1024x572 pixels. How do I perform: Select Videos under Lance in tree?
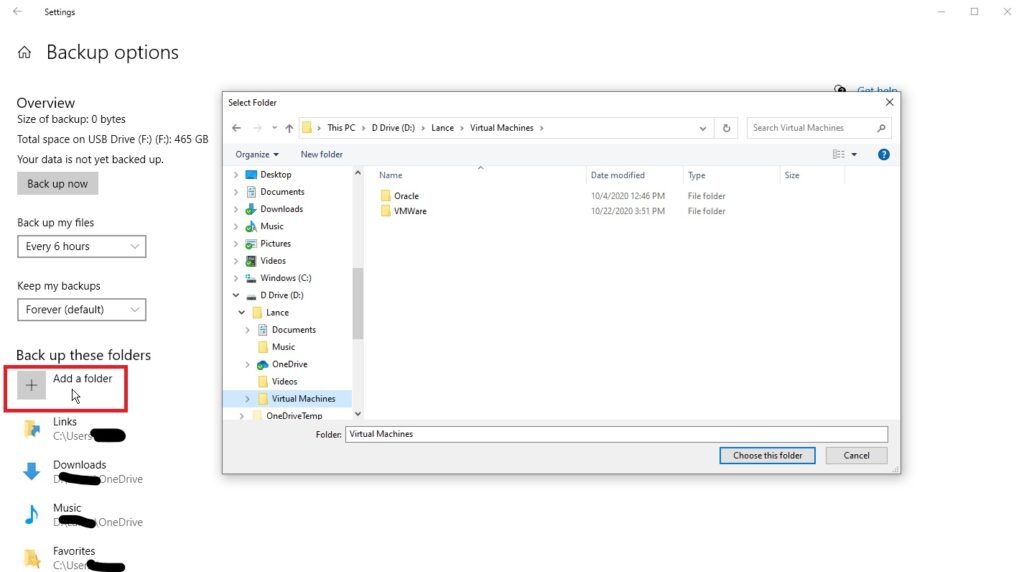285,381
